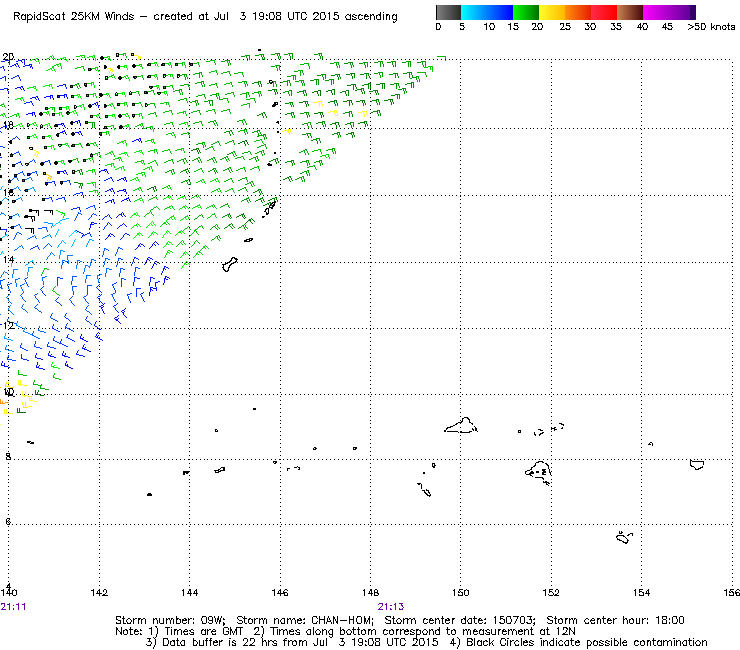The image size is (740, 650).
Task: Click the 'Black Circles indicate possible contamination' note
Action: (587, 642)
